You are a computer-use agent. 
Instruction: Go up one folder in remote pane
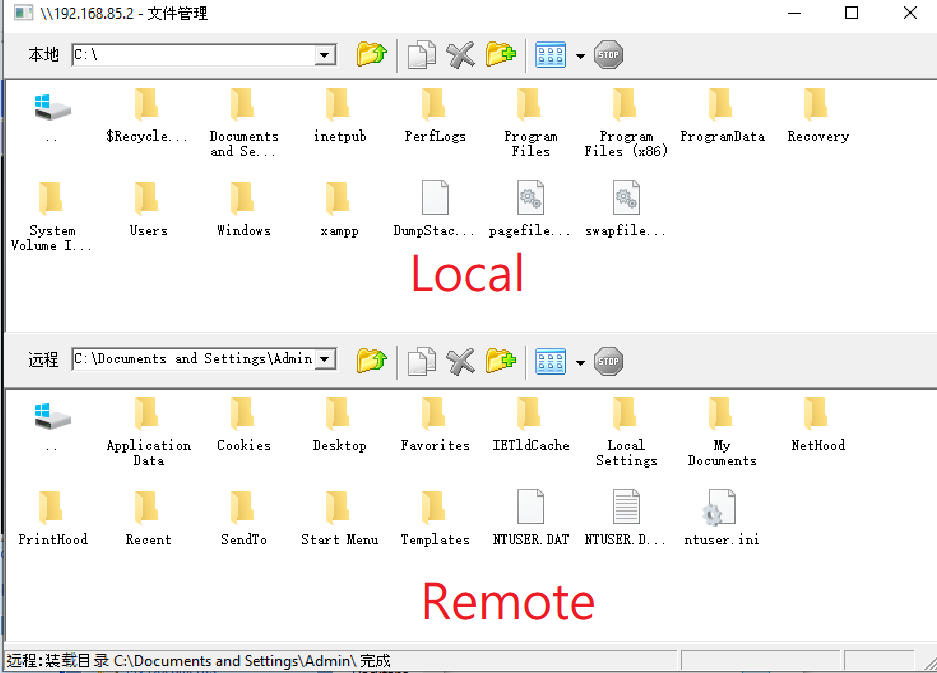pos(371,360)
